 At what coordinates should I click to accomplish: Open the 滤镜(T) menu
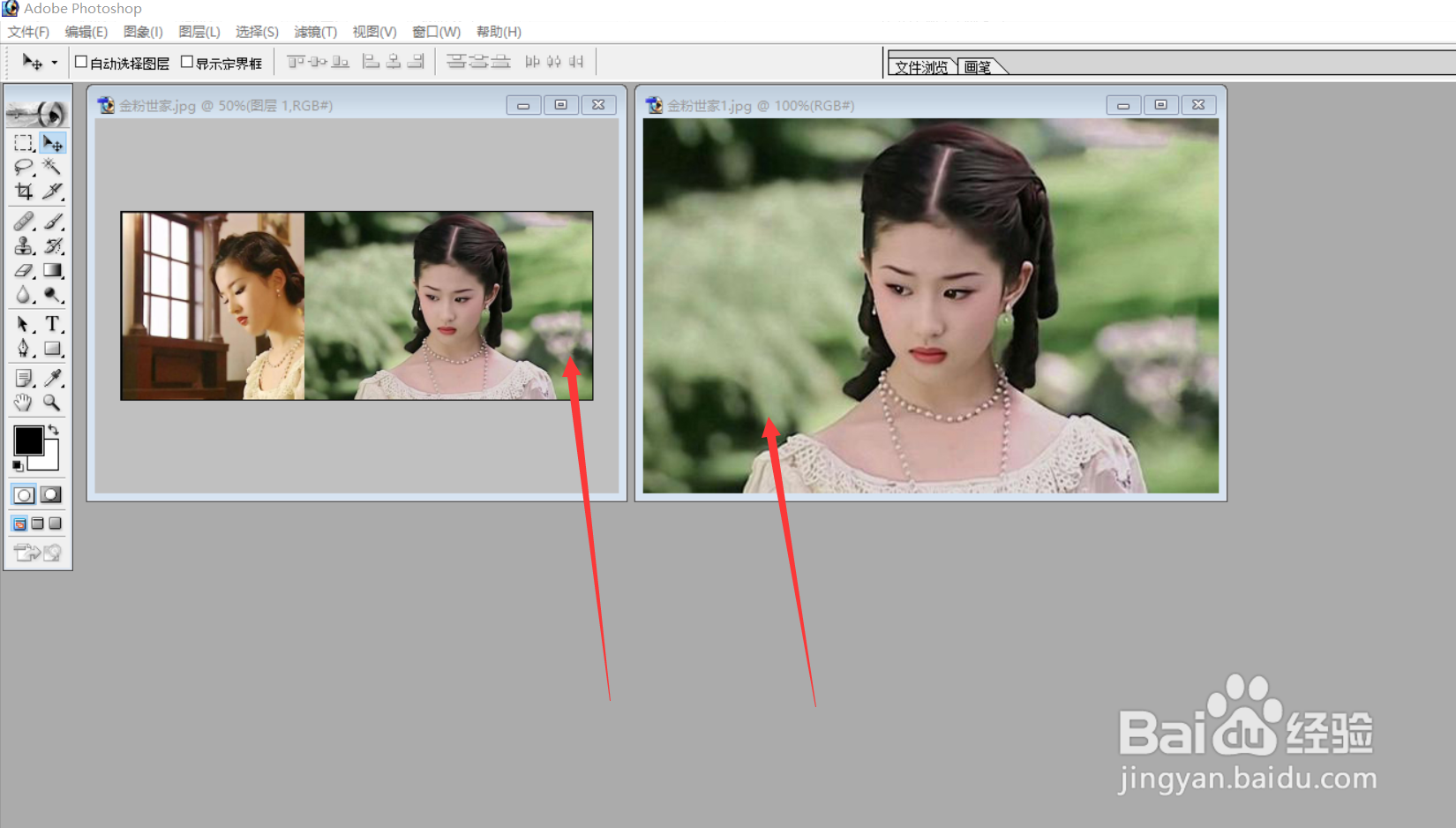(x=316, y=32)
